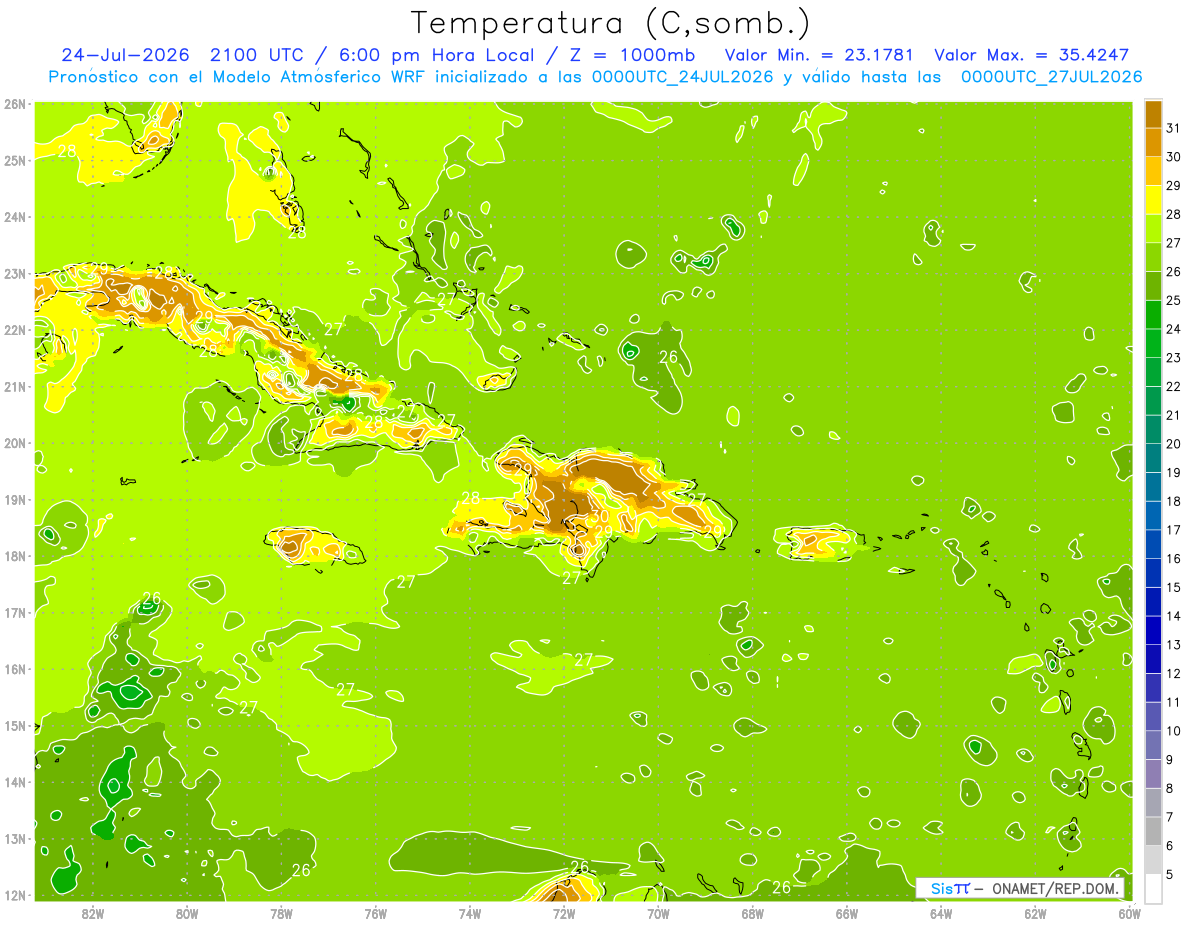
Task: Click the legend value '31'
Action: [1173, 128]
